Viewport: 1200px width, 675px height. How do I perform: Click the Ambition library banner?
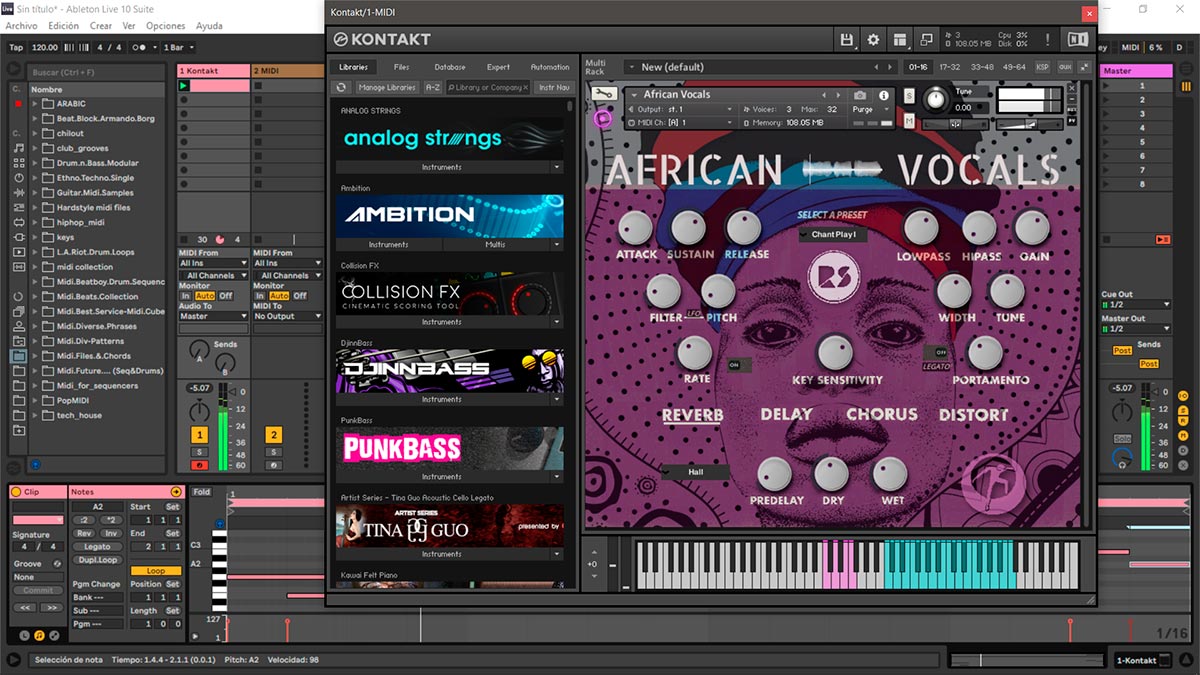point(449,215)
